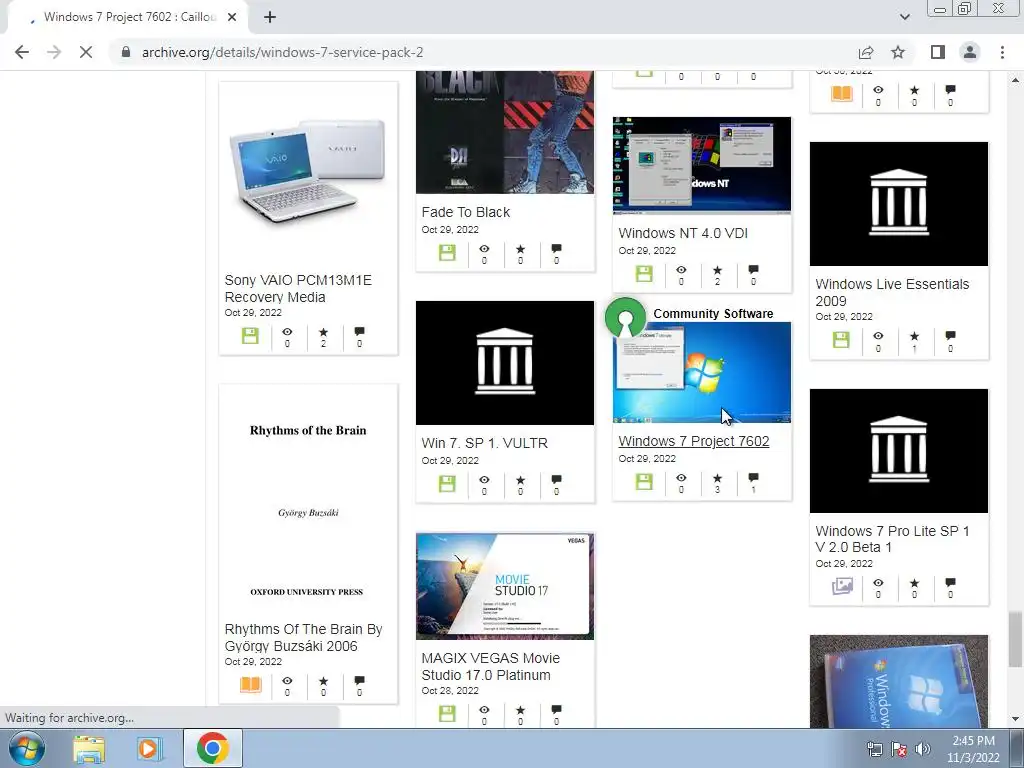Open Rhythms Of The Brain item
Viewport: 1024px width, 768px height.
coord(303,637)
